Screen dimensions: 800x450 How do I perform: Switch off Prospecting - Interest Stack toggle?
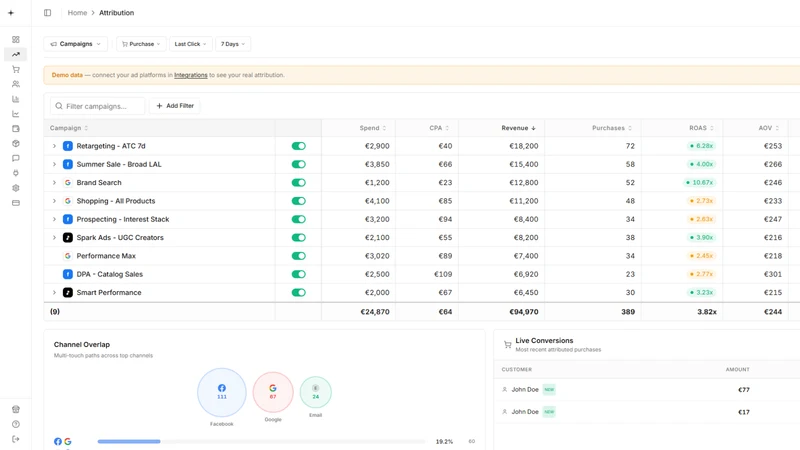(x=298, y=219)
